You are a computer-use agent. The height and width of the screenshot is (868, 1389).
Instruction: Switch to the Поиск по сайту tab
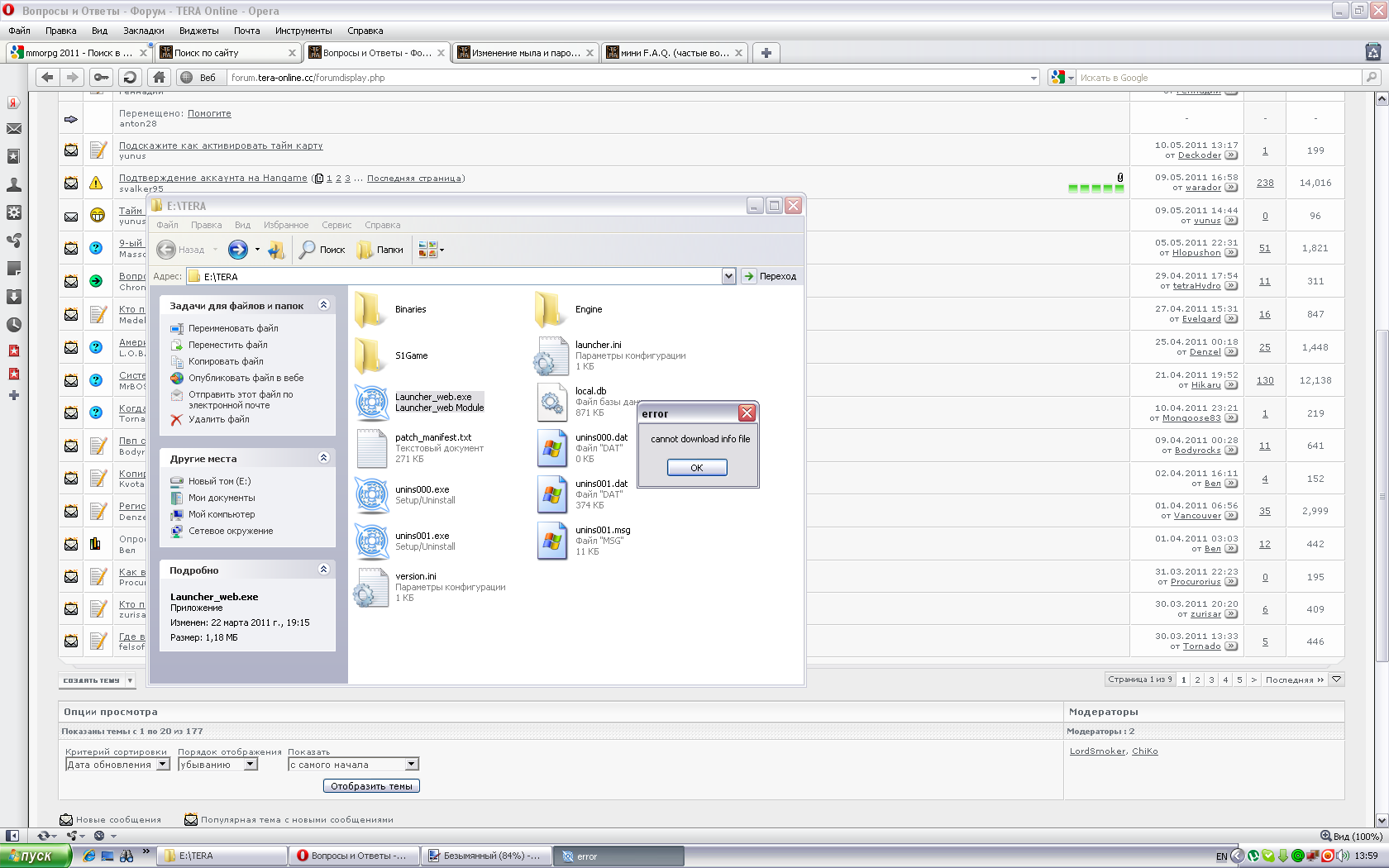pos(226,53)
